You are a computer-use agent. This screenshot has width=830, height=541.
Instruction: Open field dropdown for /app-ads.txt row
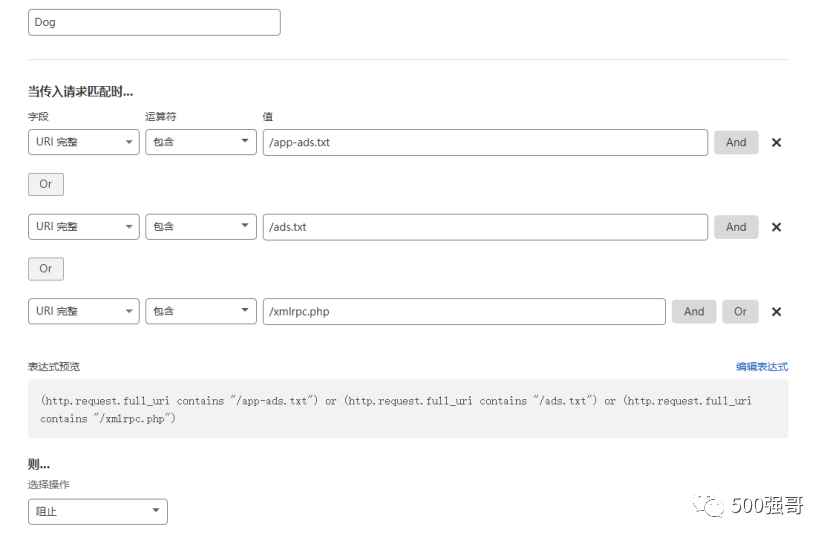(84, 142)
